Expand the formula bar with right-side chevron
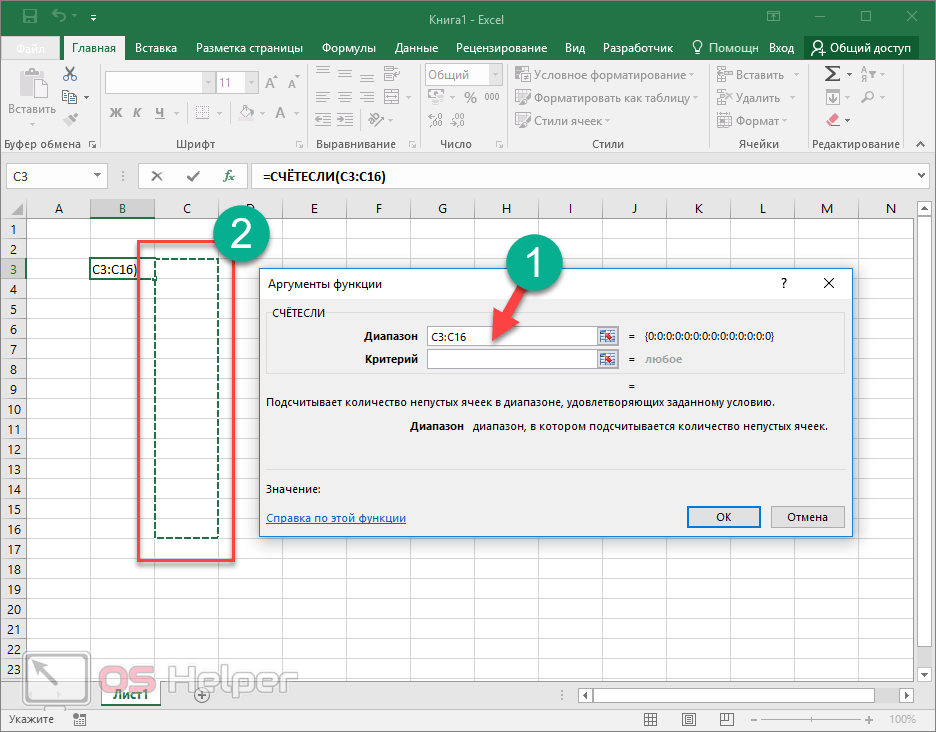The height and width of the screenshot is (732, 936). [921, 176]
